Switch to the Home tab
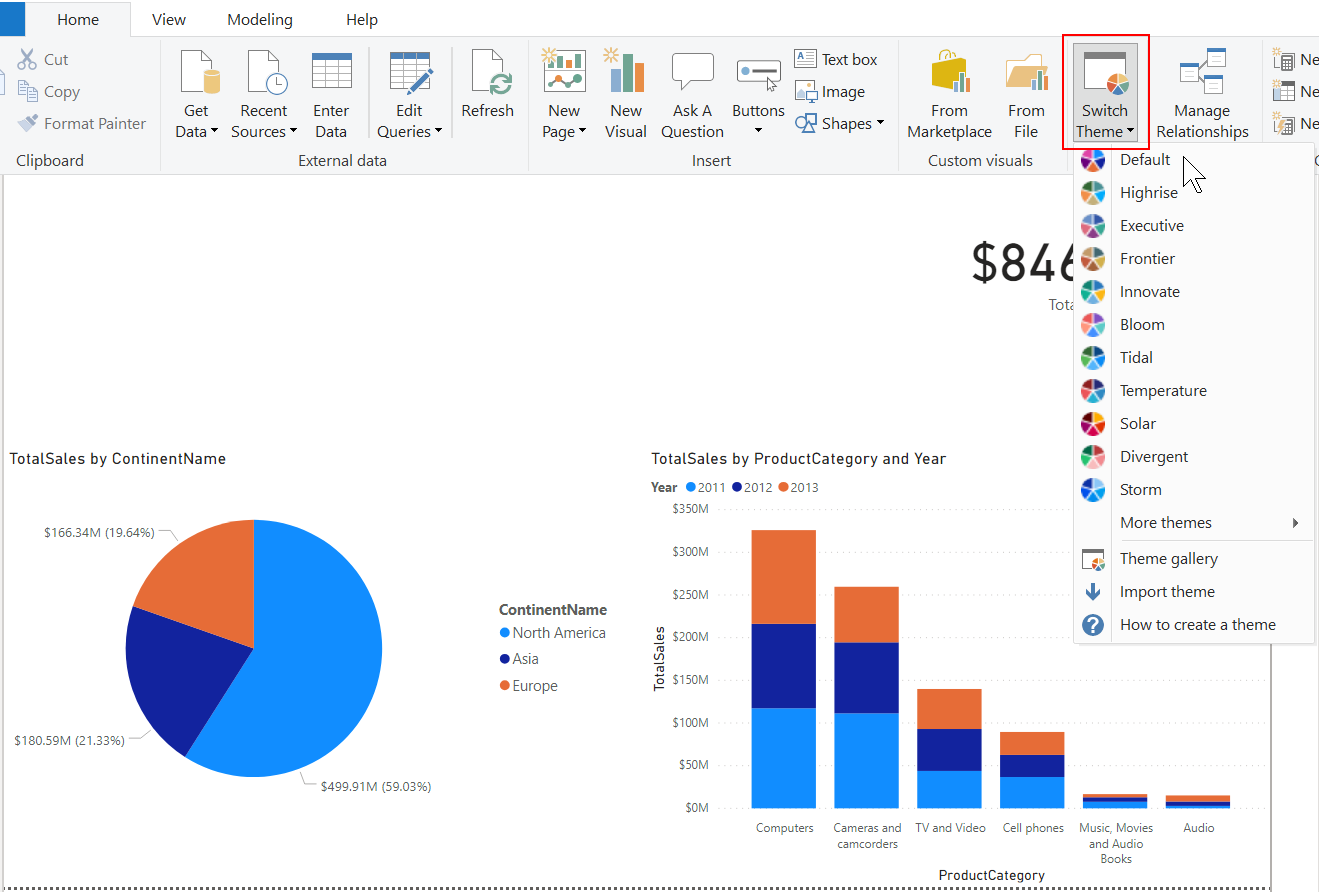The image size is (1319, 892). click(x=78, y=20)
